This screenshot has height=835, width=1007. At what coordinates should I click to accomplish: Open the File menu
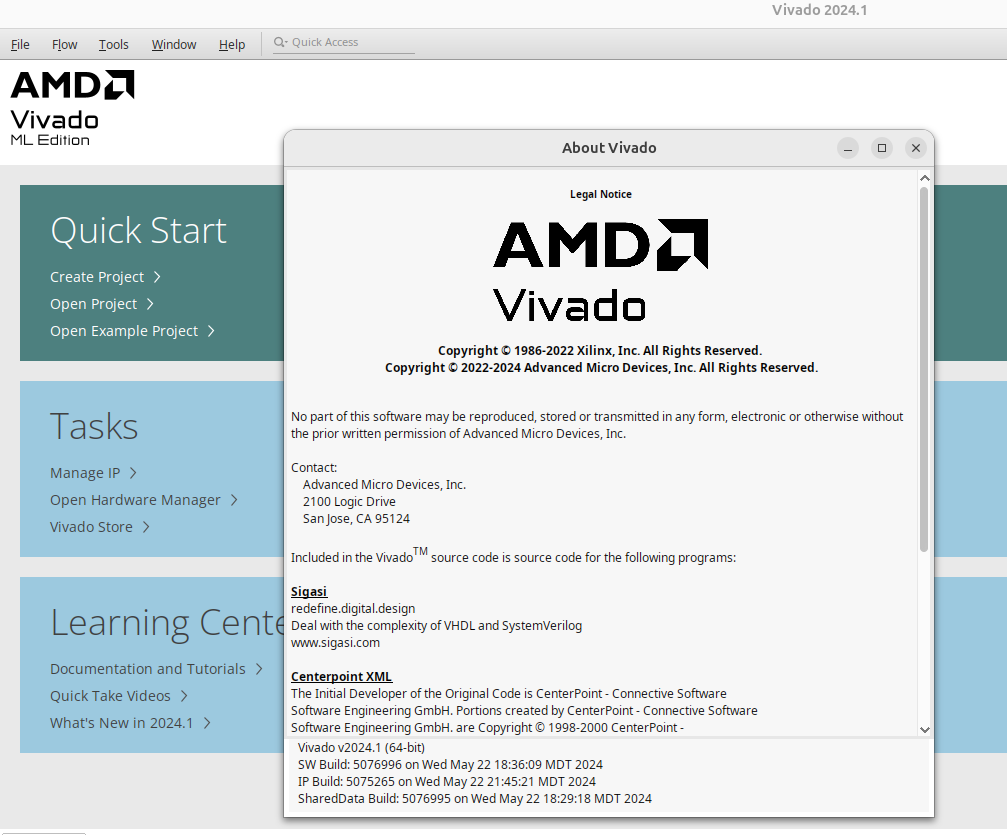click(x=20, y=44)
